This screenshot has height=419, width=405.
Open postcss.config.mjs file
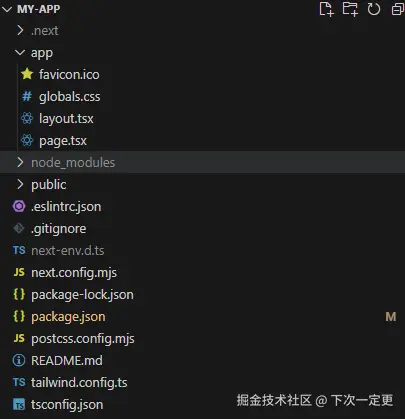coord(83,339)
